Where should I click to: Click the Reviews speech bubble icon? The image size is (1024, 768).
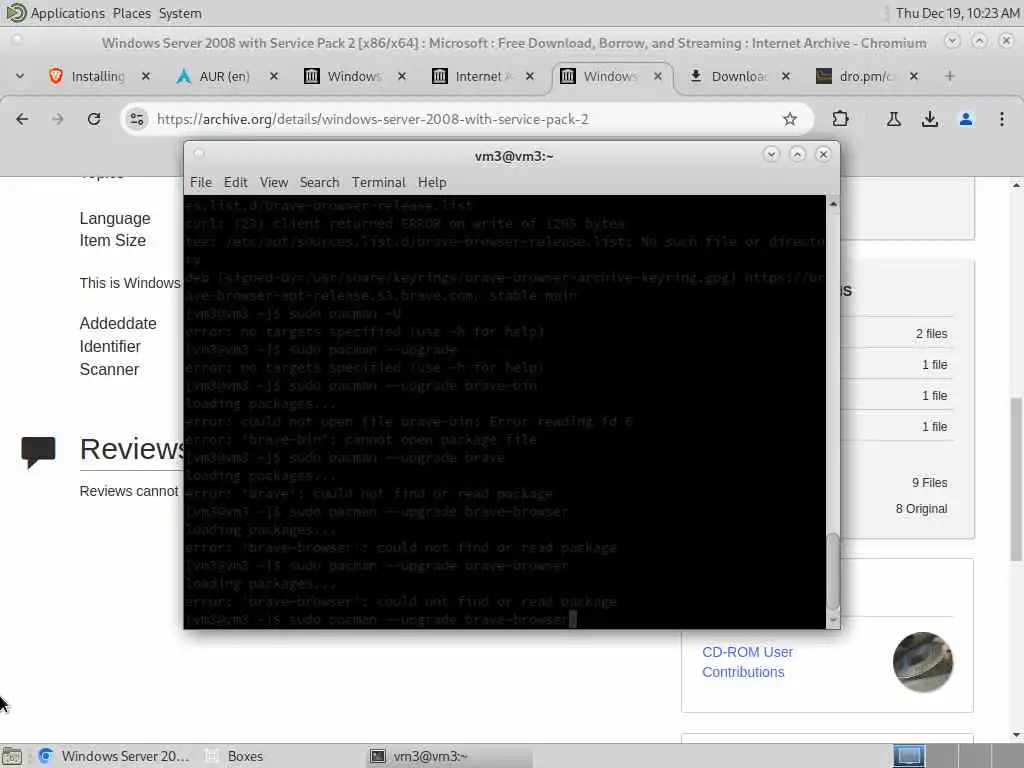pyautogui.click(x=38, y=452)
